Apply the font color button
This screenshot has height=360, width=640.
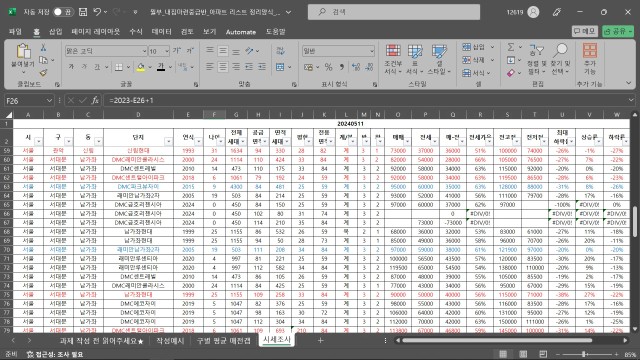click(x=161, y=67)
